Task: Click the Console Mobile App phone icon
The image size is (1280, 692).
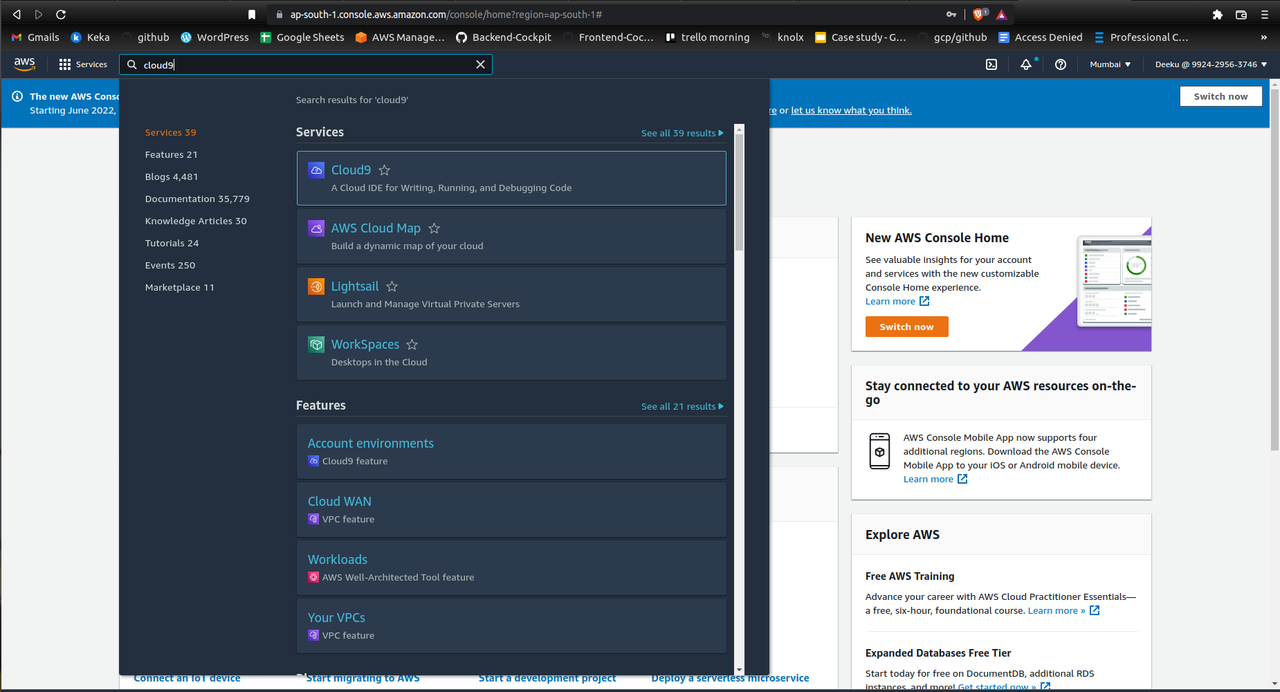Action: coord(879,451)
